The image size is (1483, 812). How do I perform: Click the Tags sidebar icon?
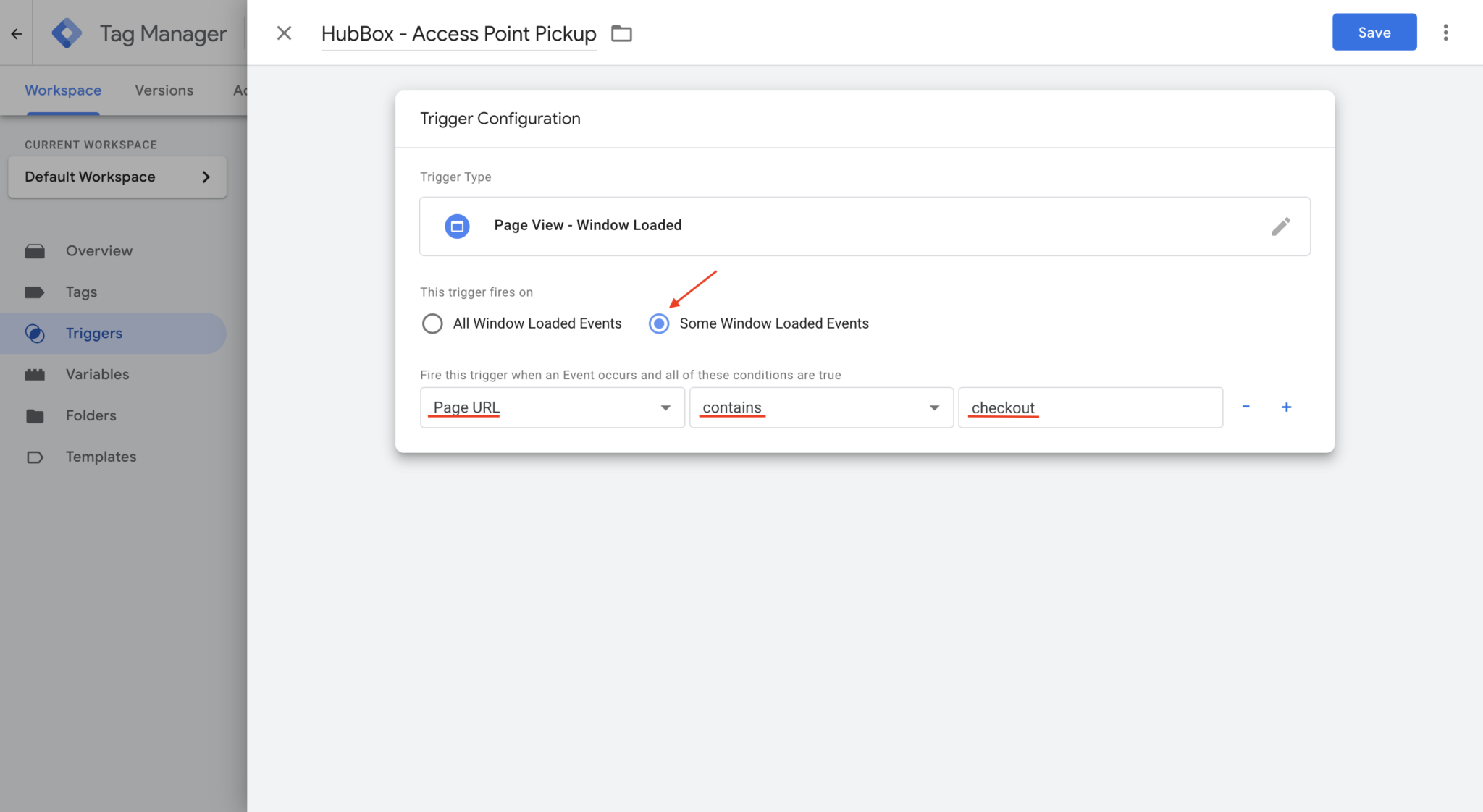35,292
